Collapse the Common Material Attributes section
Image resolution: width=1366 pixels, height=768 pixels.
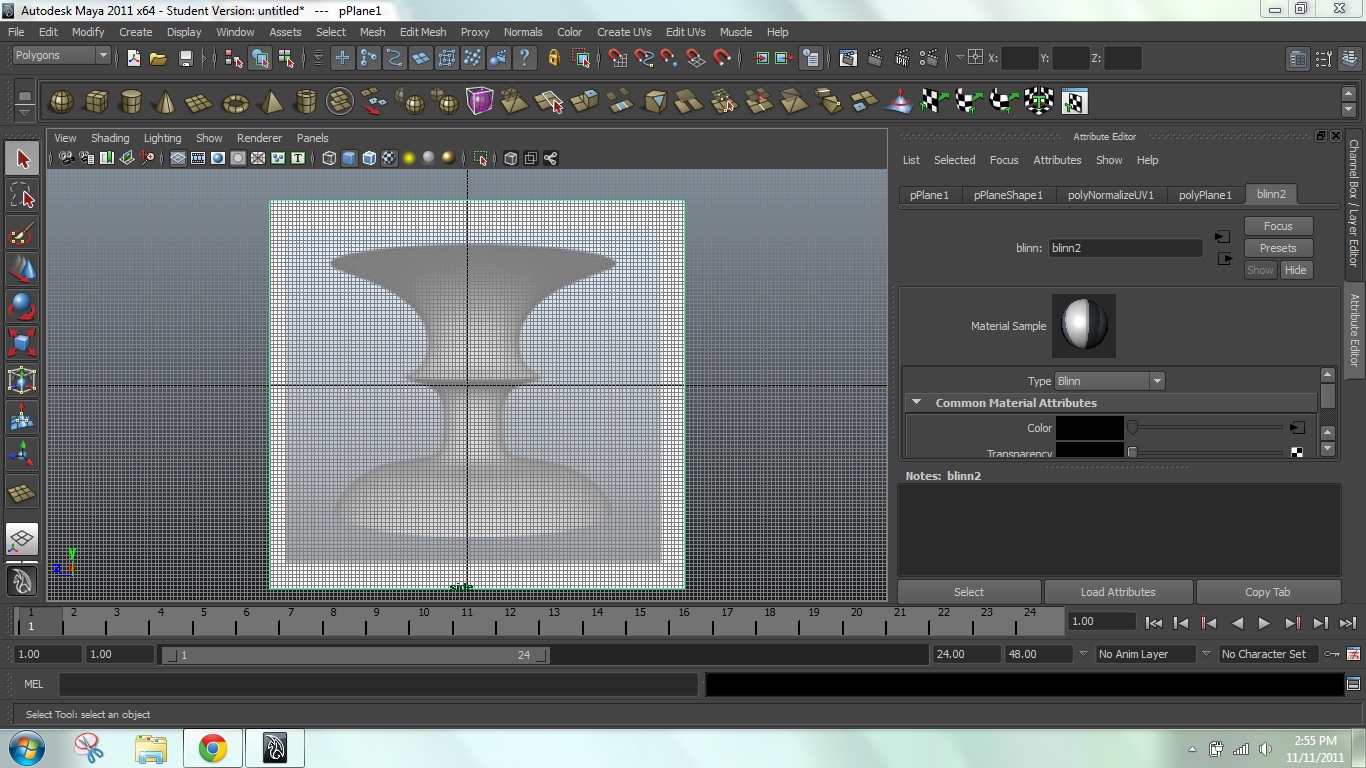click(916, 403)
